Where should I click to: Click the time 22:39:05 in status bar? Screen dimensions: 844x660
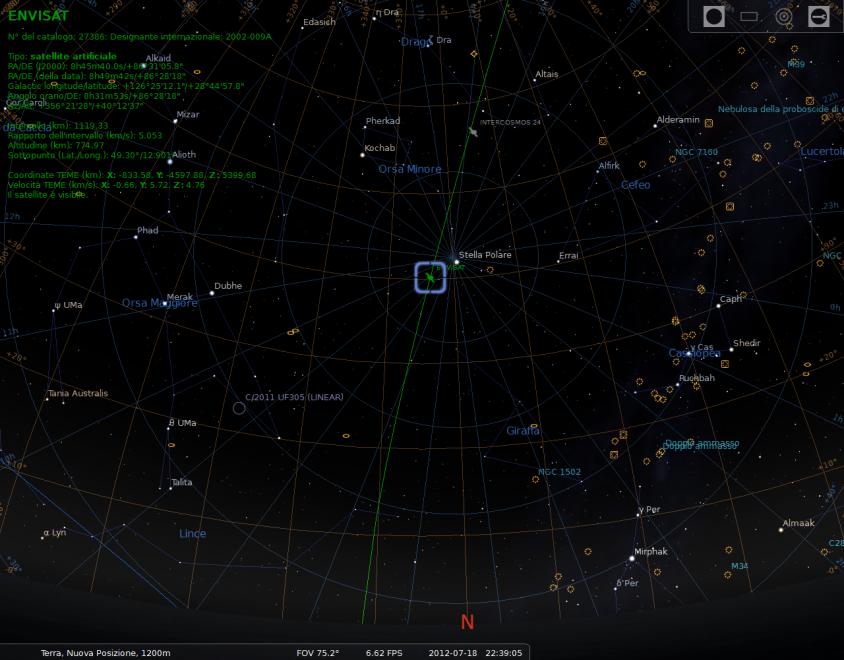tap(504, 653)
